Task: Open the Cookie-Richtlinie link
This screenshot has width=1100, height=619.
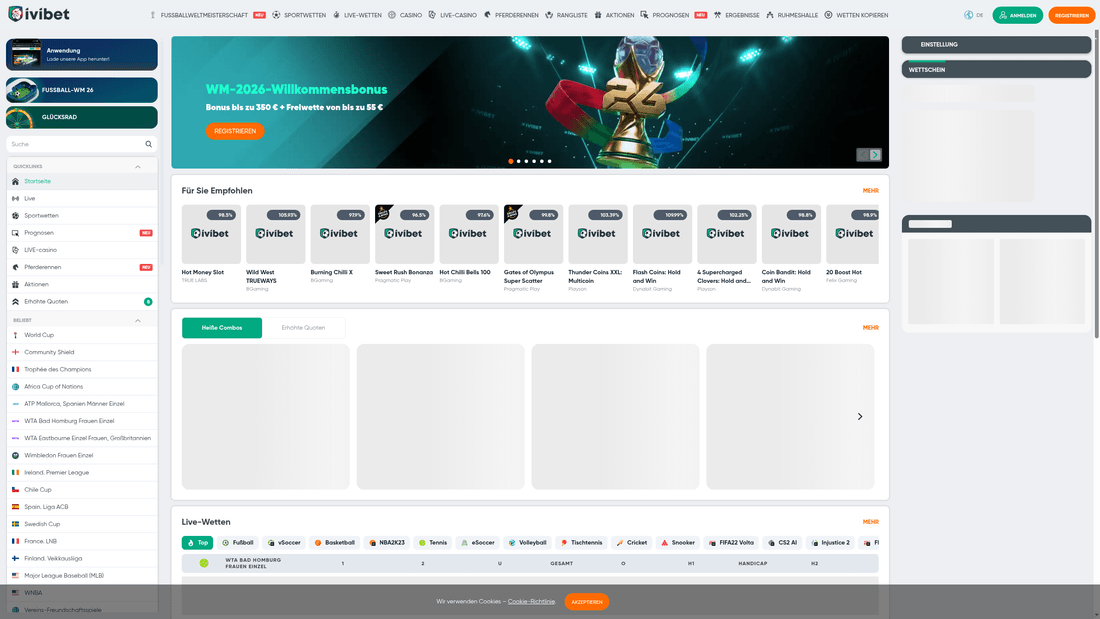Action: pyautogui.click(x=531, y=601)
